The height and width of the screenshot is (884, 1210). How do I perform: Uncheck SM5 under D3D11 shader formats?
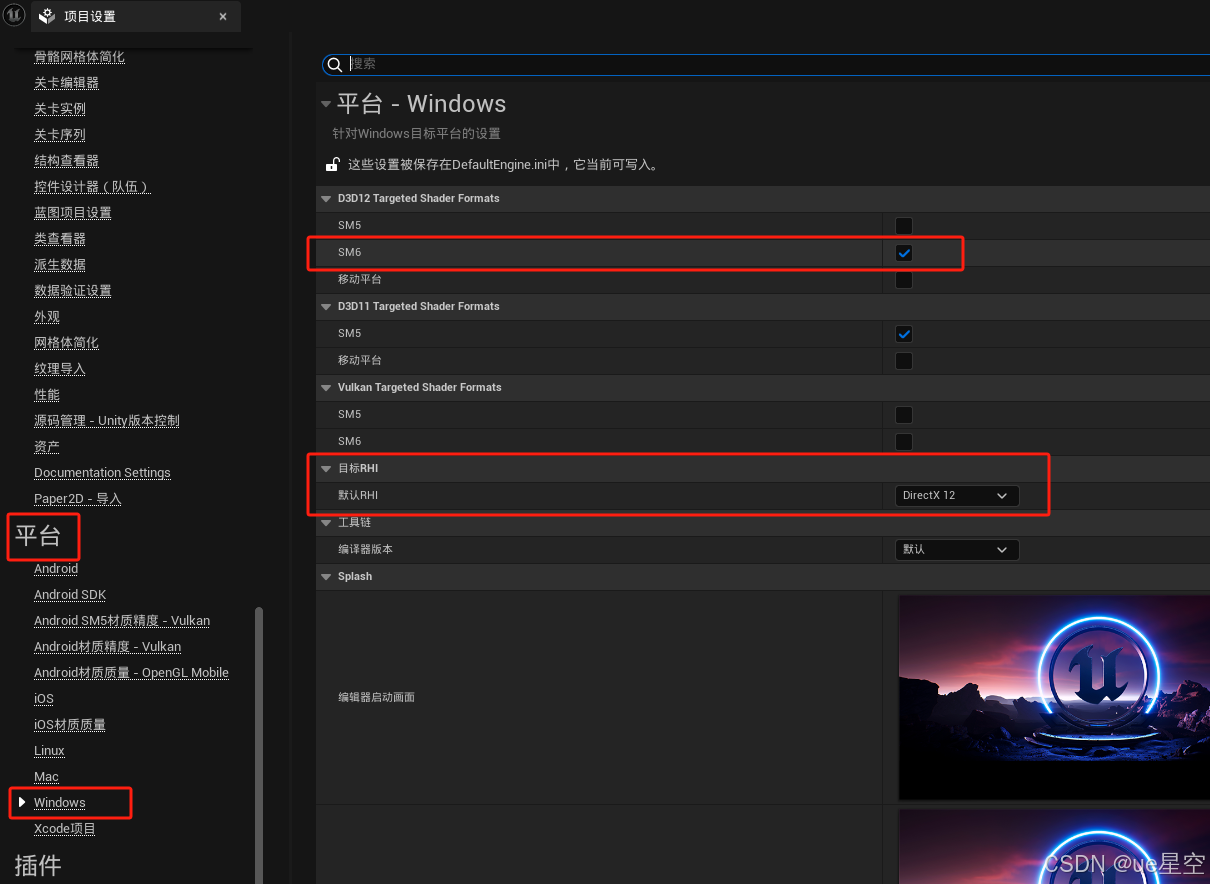pos(904,334)
